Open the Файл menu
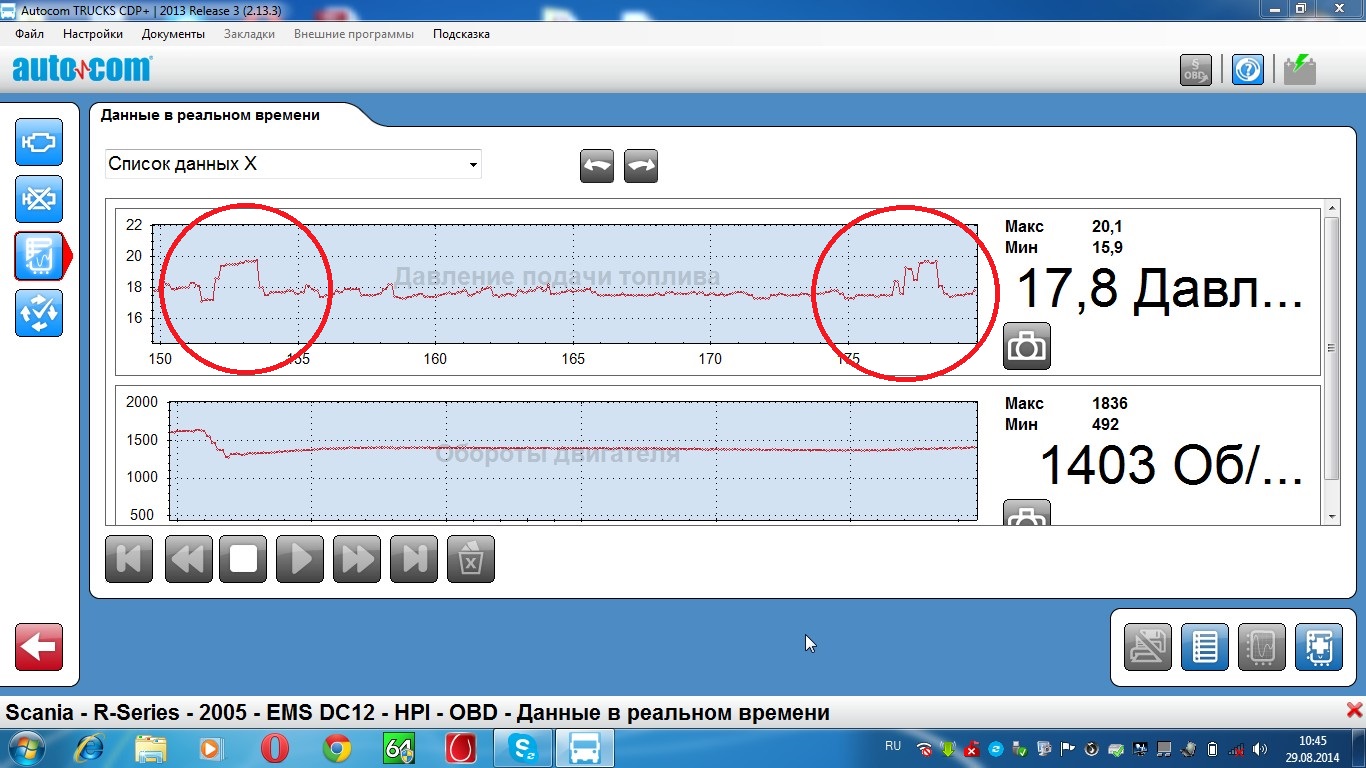The height and width of the screenshot is (768, 1366). point(30,34)
